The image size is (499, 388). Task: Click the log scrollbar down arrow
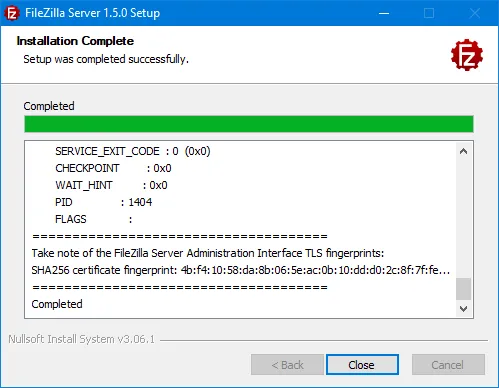(463, 309)
